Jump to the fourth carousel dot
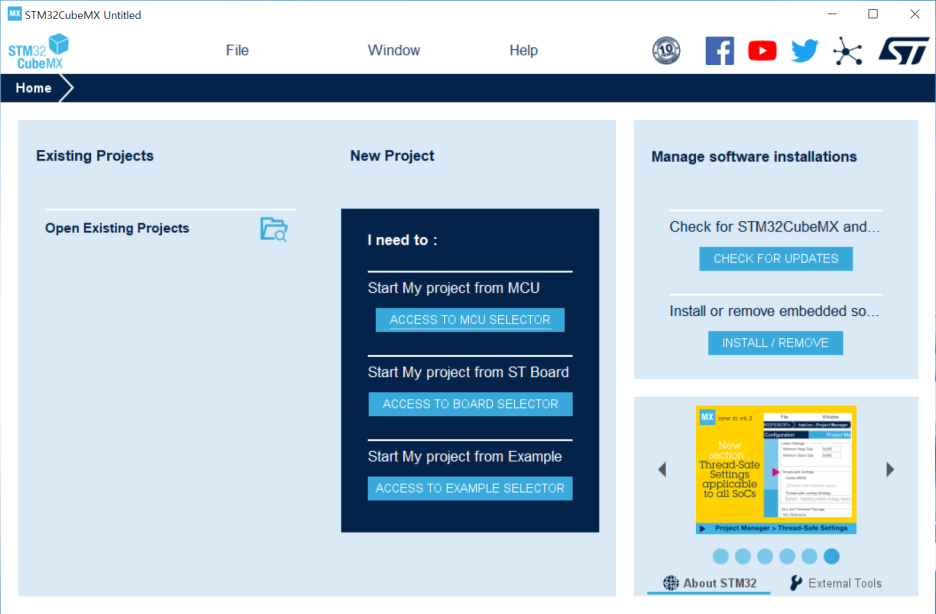This screenshot has width=936, height=614. pos(787,556)
